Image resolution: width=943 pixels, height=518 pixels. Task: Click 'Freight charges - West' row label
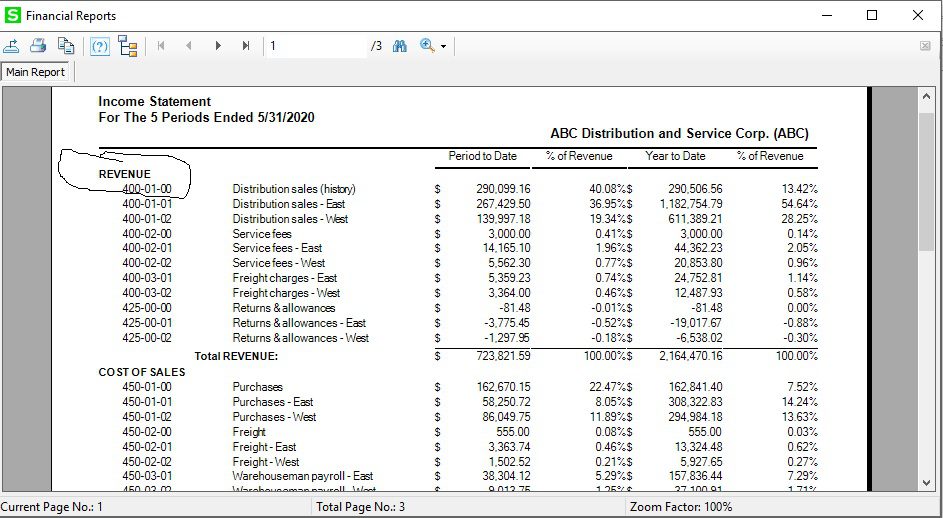coord(286,293)
